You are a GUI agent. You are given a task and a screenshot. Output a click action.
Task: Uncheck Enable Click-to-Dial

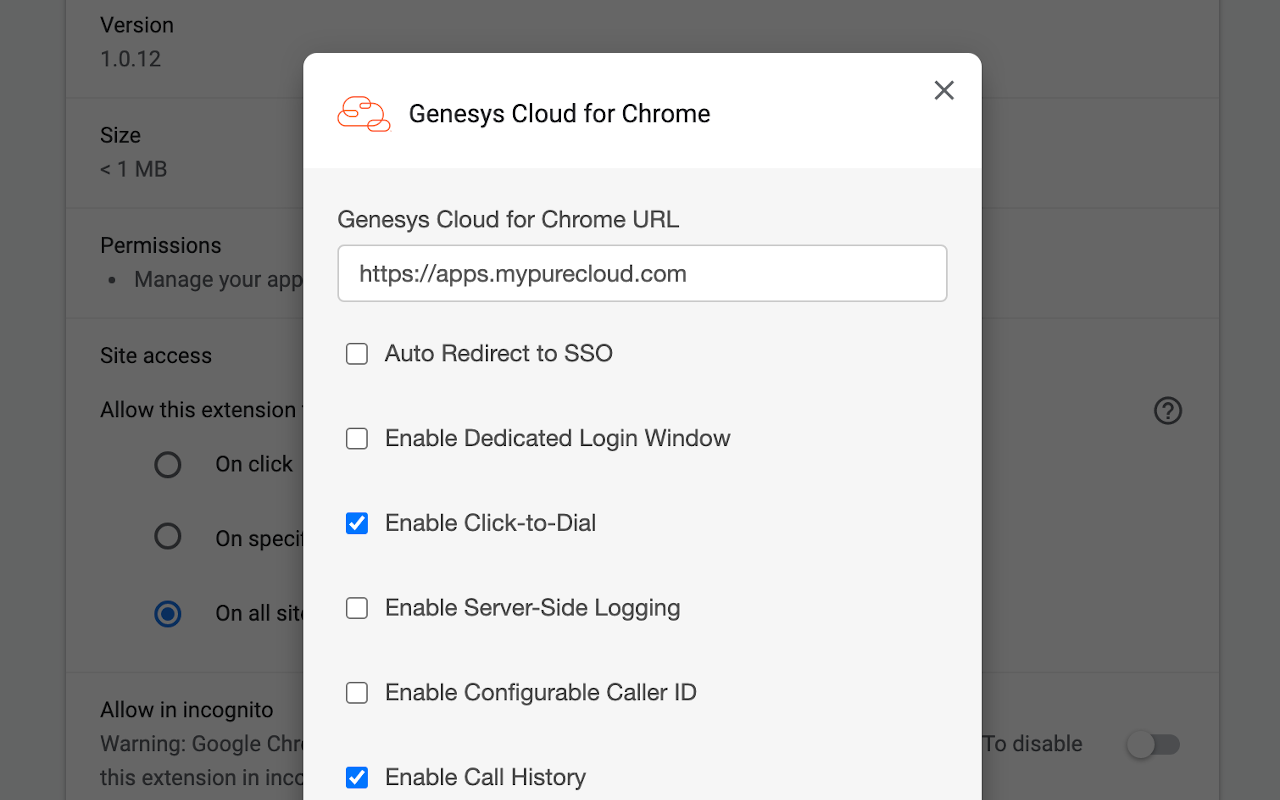pyautogui.click(x=357, y=523)
